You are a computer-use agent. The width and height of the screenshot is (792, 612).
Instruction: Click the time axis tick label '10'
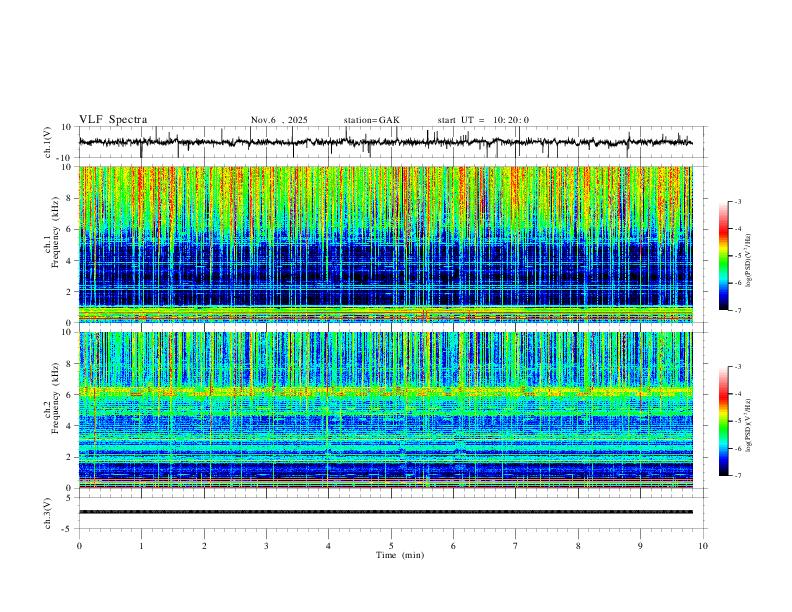click(x=703, y=546)
